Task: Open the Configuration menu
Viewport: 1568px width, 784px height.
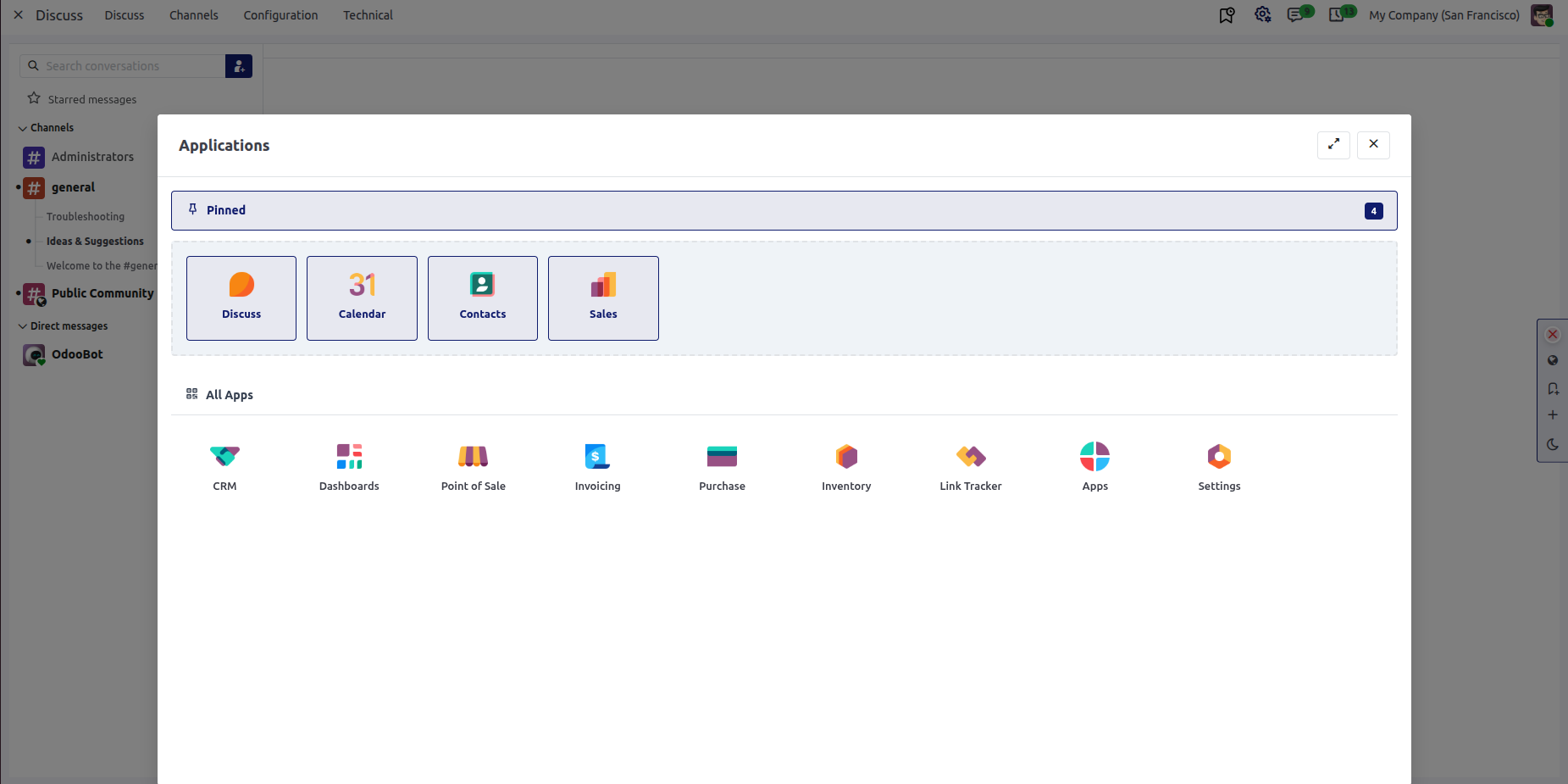Action: (280, 15)
